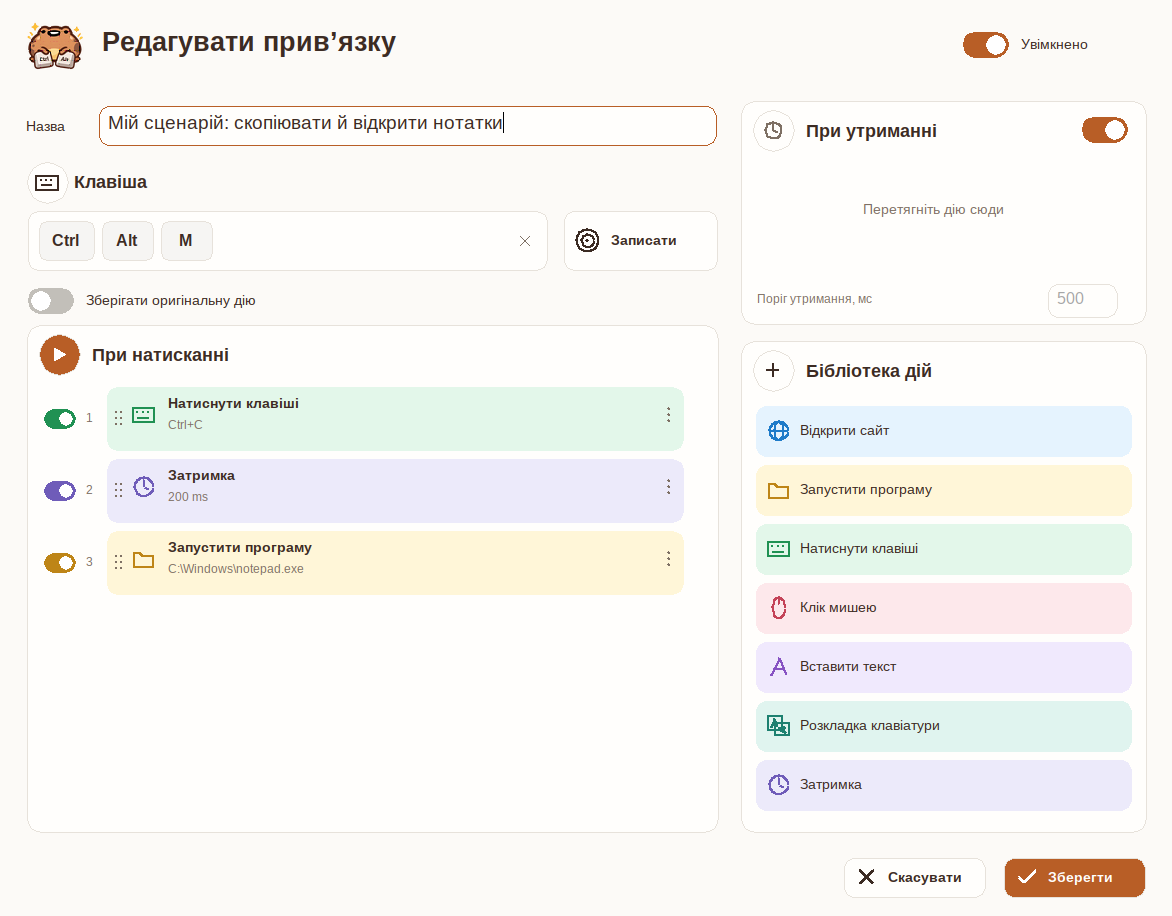This screenshot has width=1172, height=916.
Task: Open options menu for notepad.exe step
Action: point(668,559)
